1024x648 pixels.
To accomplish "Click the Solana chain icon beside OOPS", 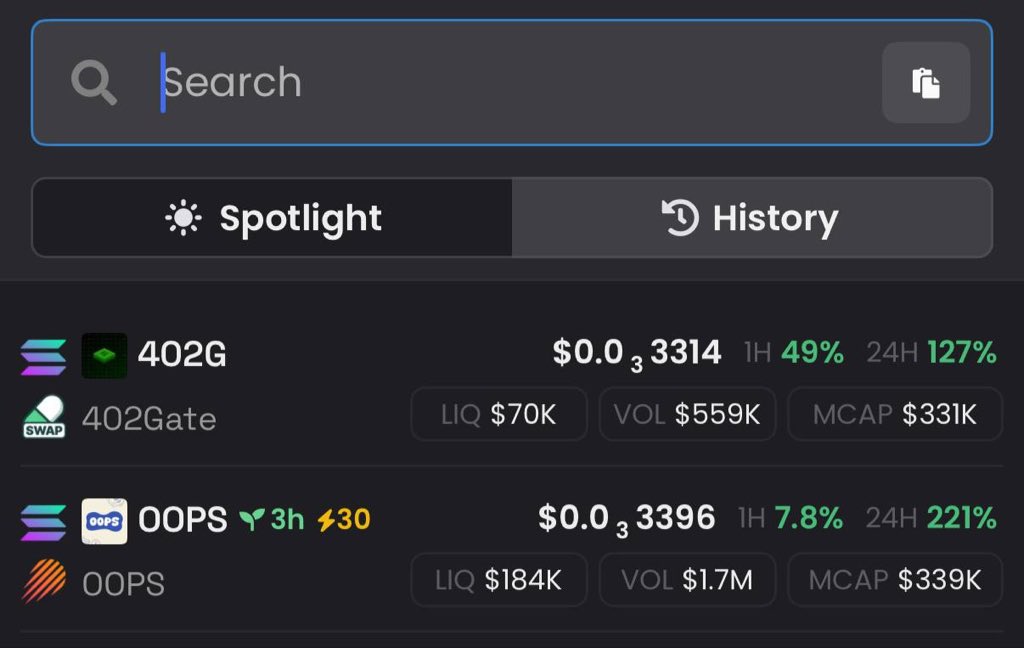I will (43, 522).
